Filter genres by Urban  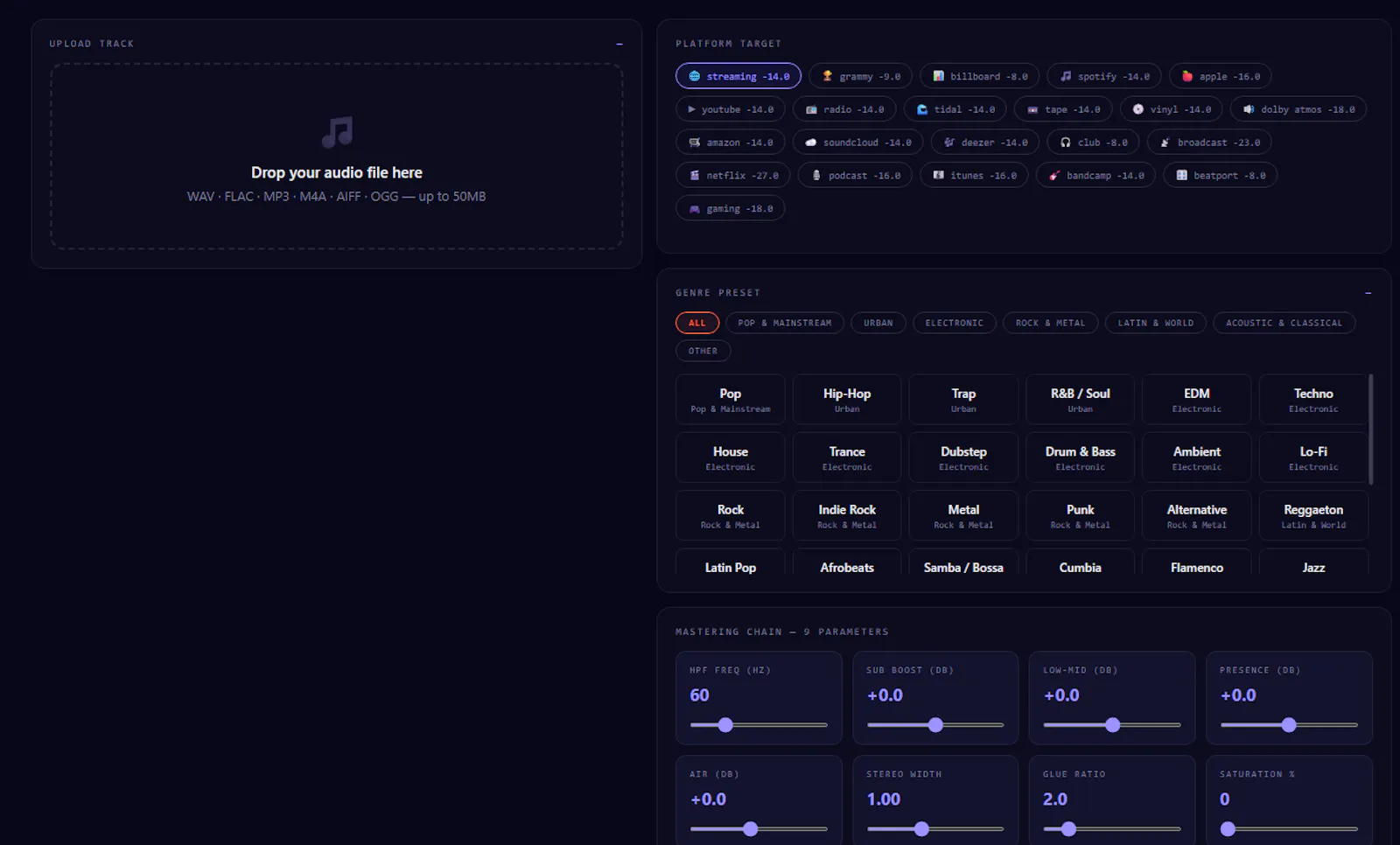tap(878, 323)
